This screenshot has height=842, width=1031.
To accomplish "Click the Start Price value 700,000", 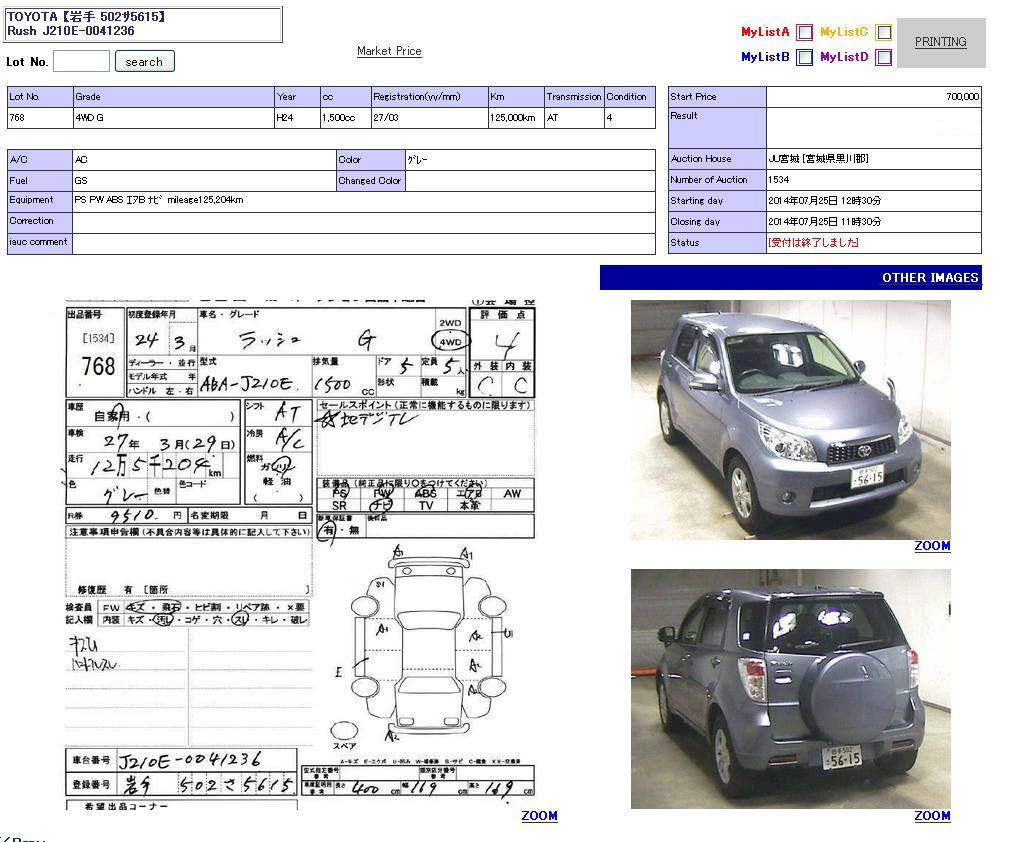I will click(962, 97).
